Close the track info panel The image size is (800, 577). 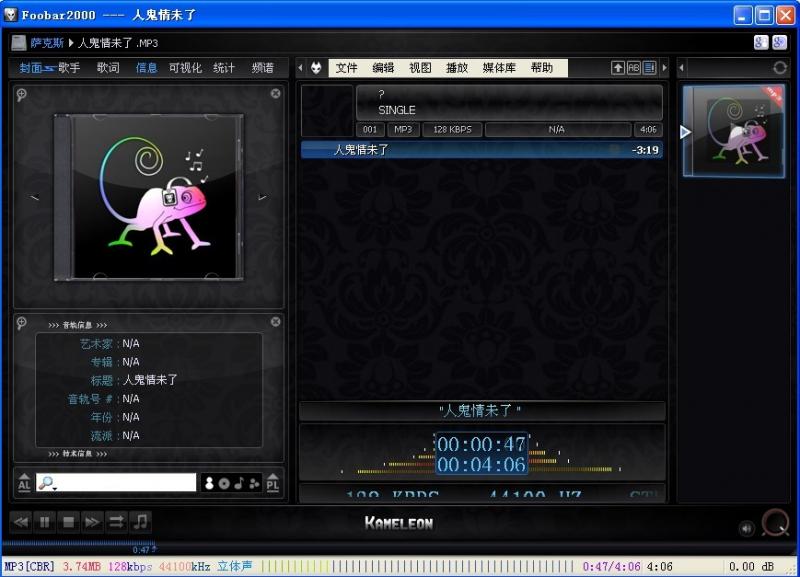coord(276,321)
